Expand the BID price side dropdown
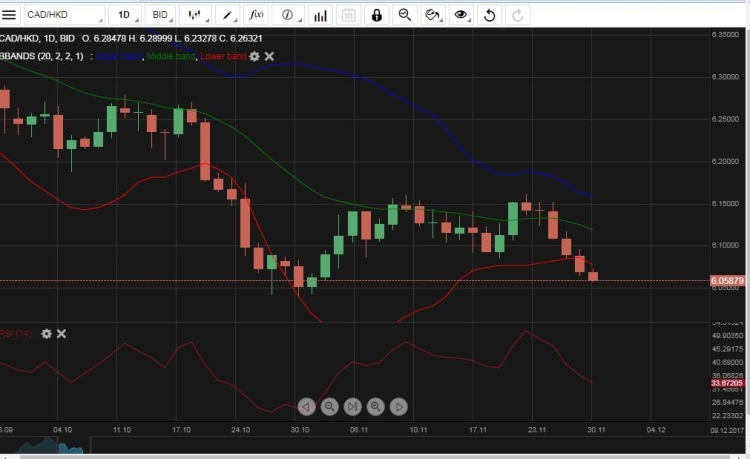 159,15
